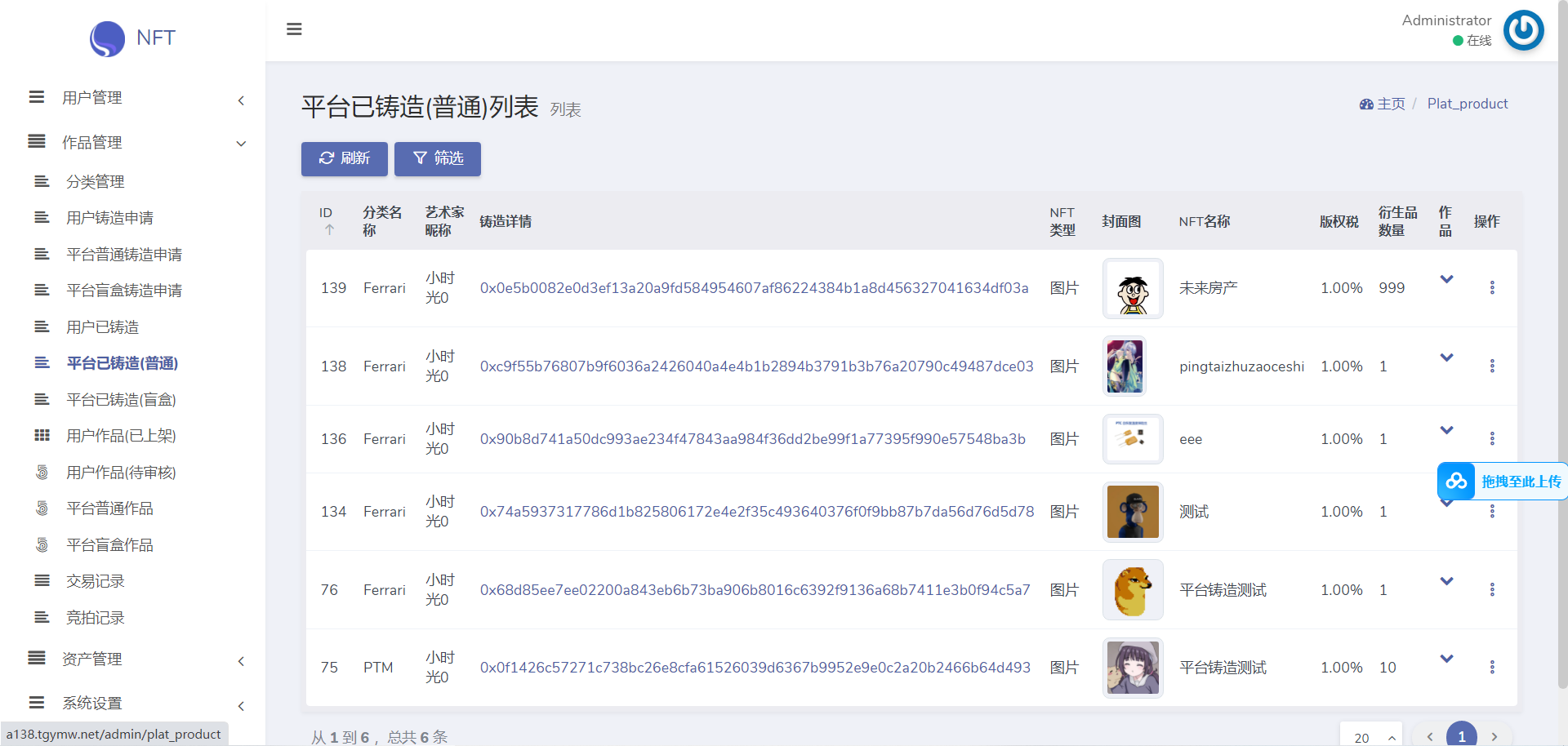Viewport: 1568px width, 746px height.
Task: Open three-dot actions menu for row 136
Action: point(1491,438)
